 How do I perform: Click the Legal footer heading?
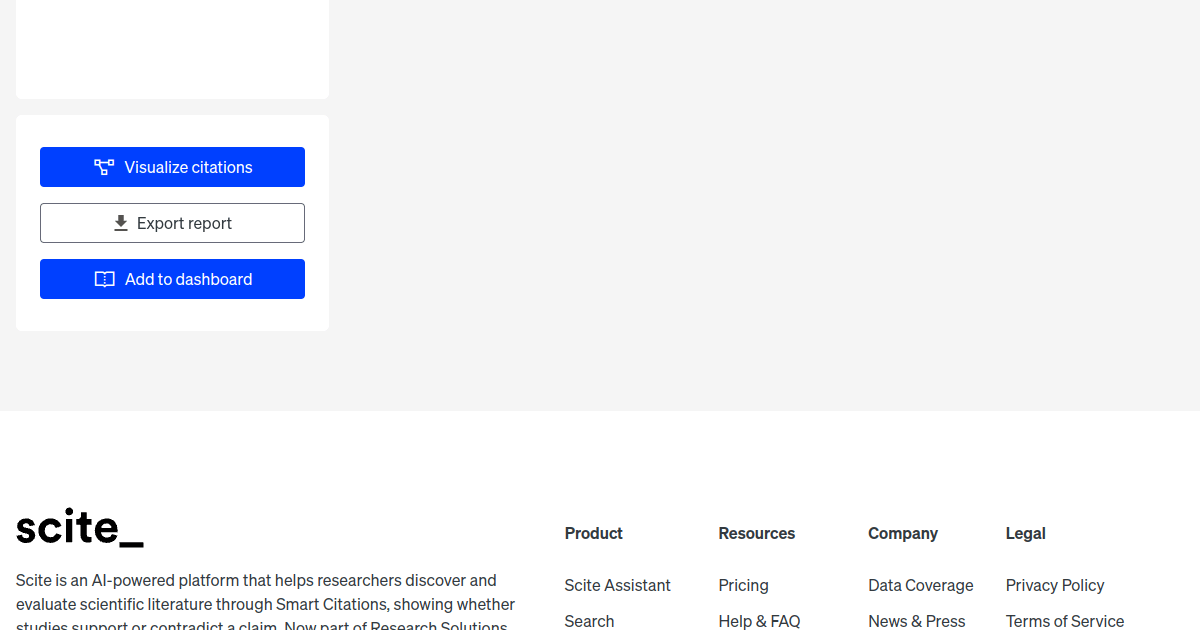[1025, 533]
